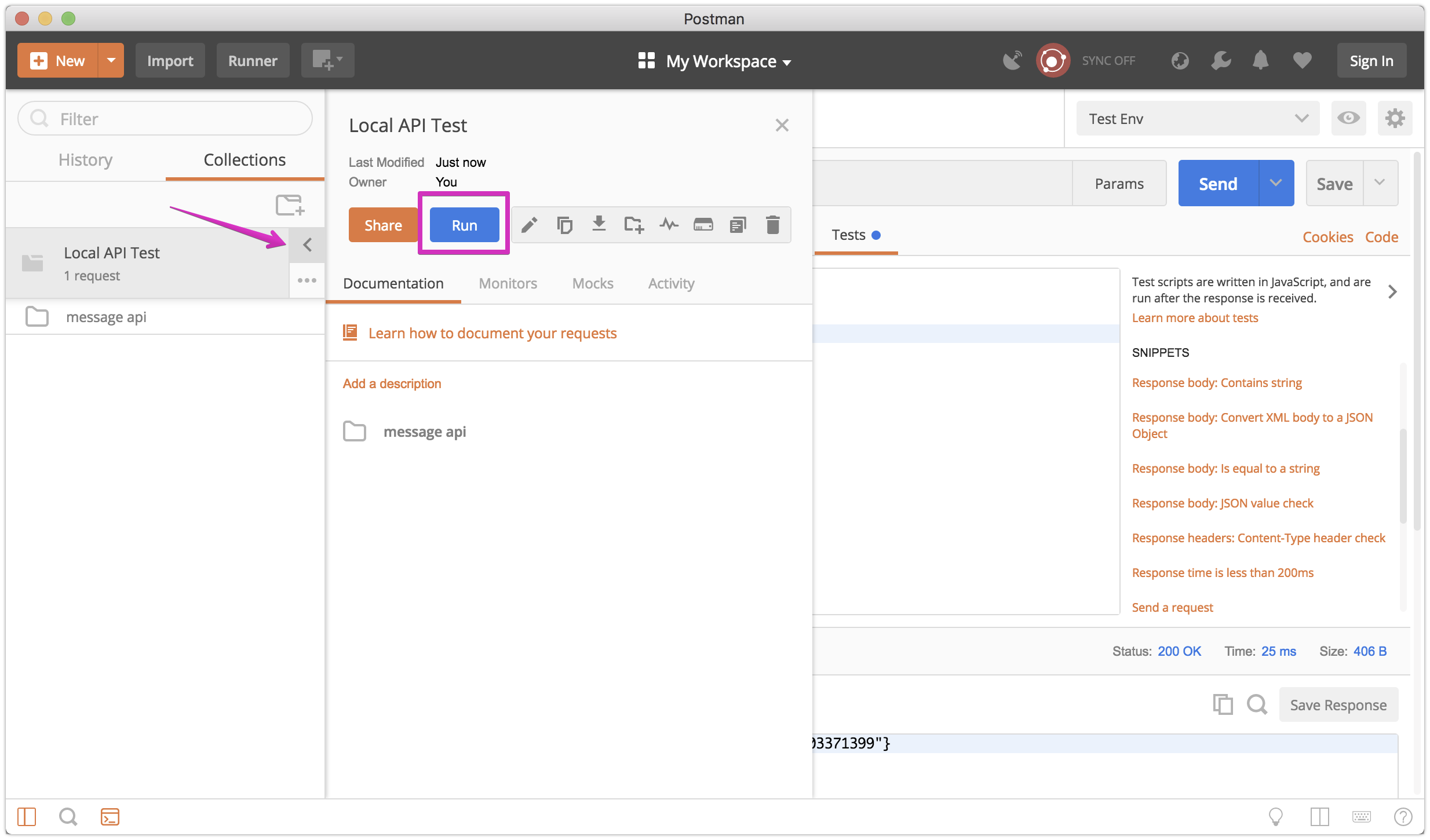Open the Save button dropdown arrow
This screenshot has width=1430, height=840.
pos(1380,183)
